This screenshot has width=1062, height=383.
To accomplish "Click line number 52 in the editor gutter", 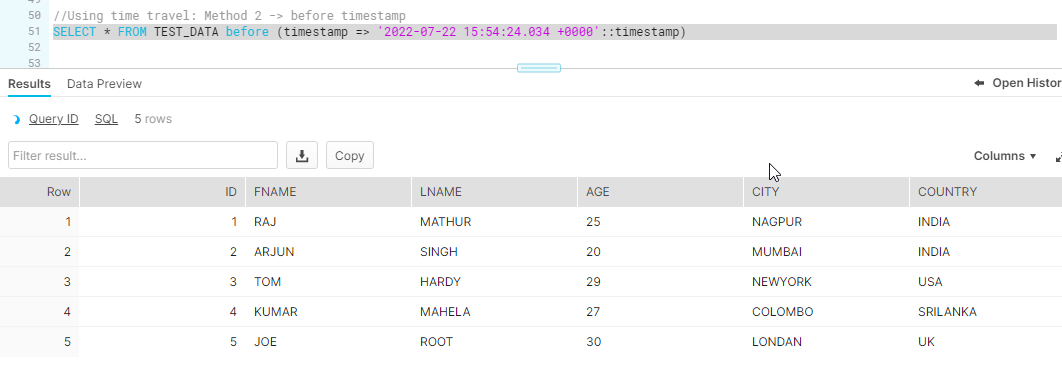I will [35, 47].
